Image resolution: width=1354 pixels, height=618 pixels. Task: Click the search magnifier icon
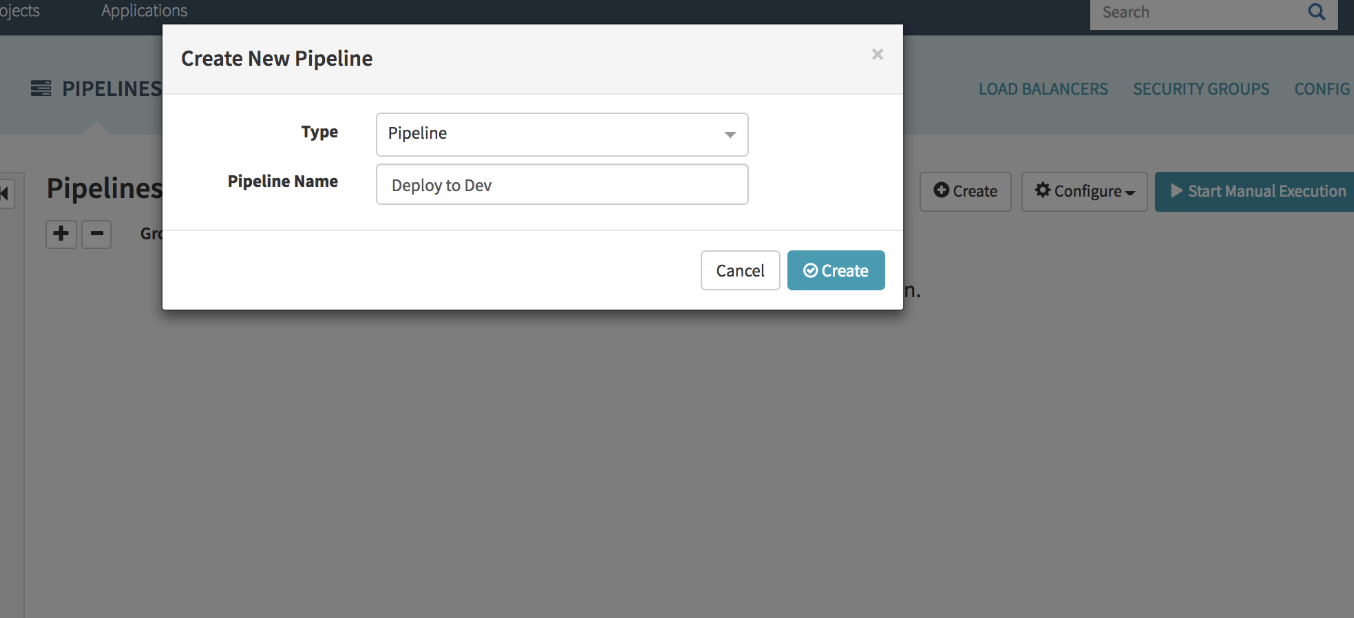point(1316,13)
